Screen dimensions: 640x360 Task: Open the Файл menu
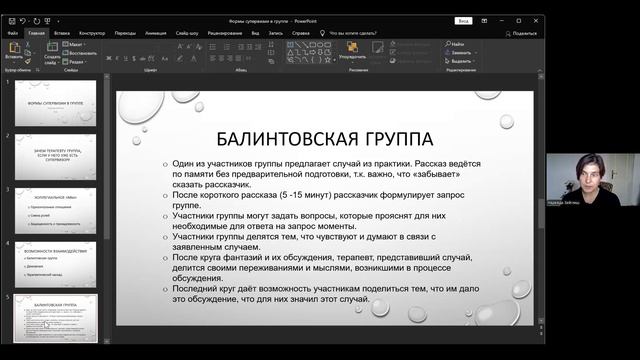[x=13, y=33]
